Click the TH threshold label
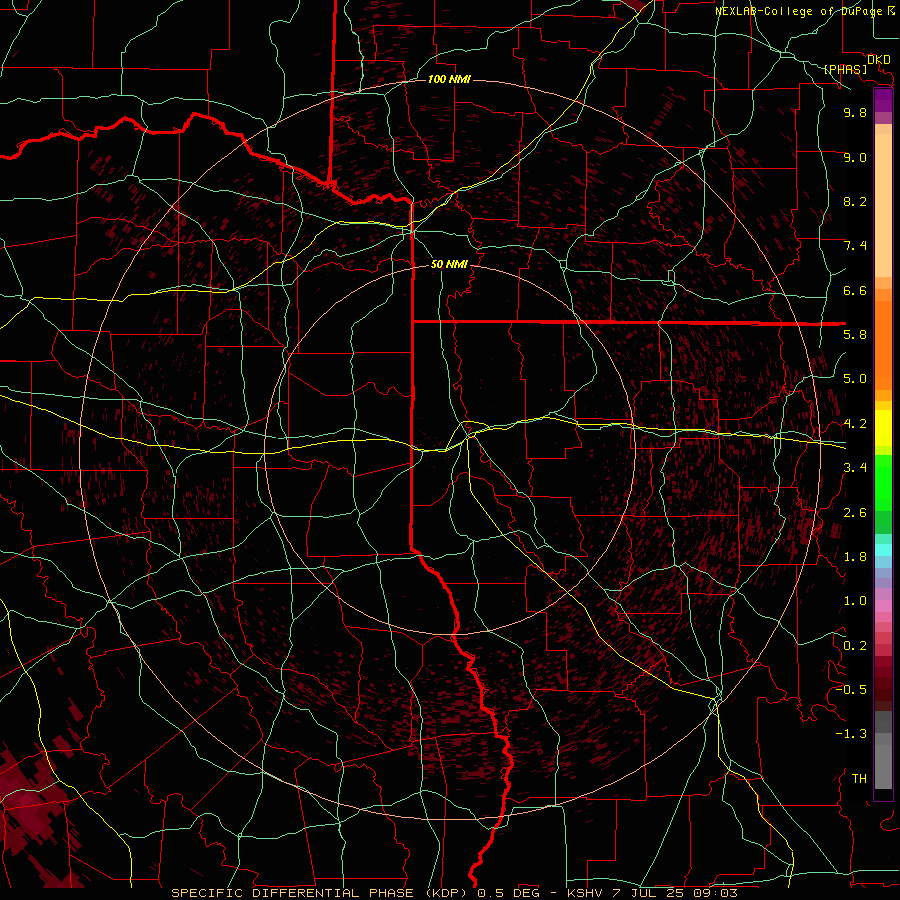Image resolution: width=900 pixels, height=900 pixels. [x=859, y=779]
